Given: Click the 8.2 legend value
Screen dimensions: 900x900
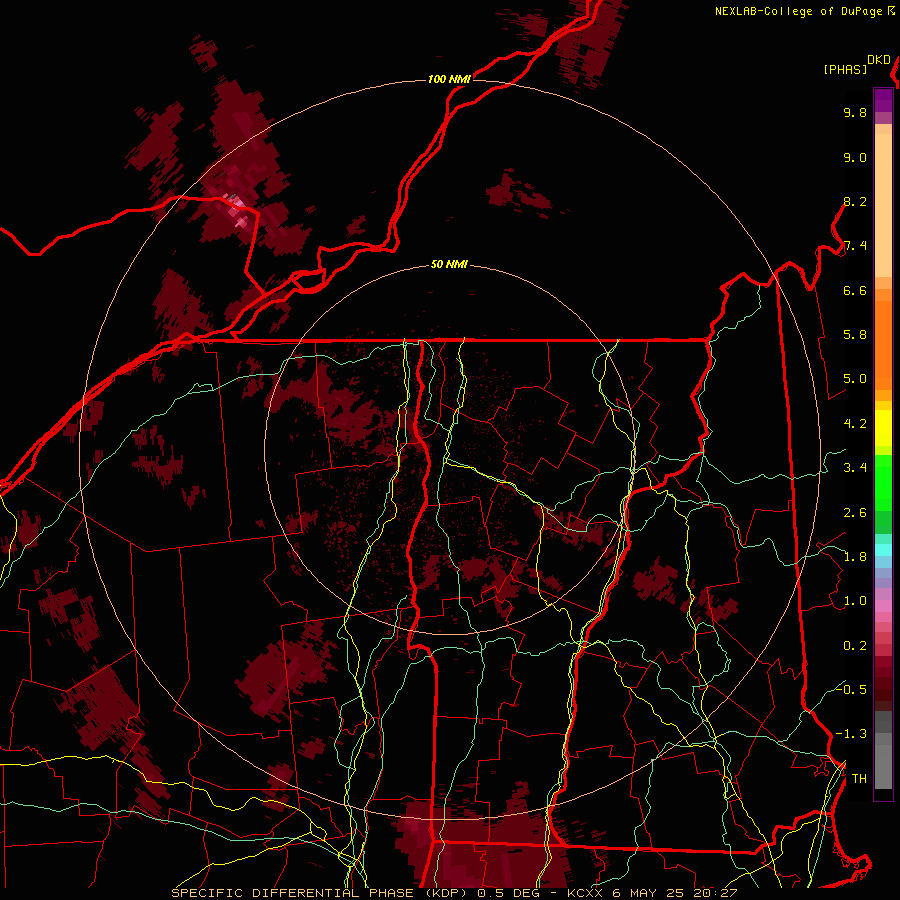Looking at the screenshot, I should click(x=855, y=201).
